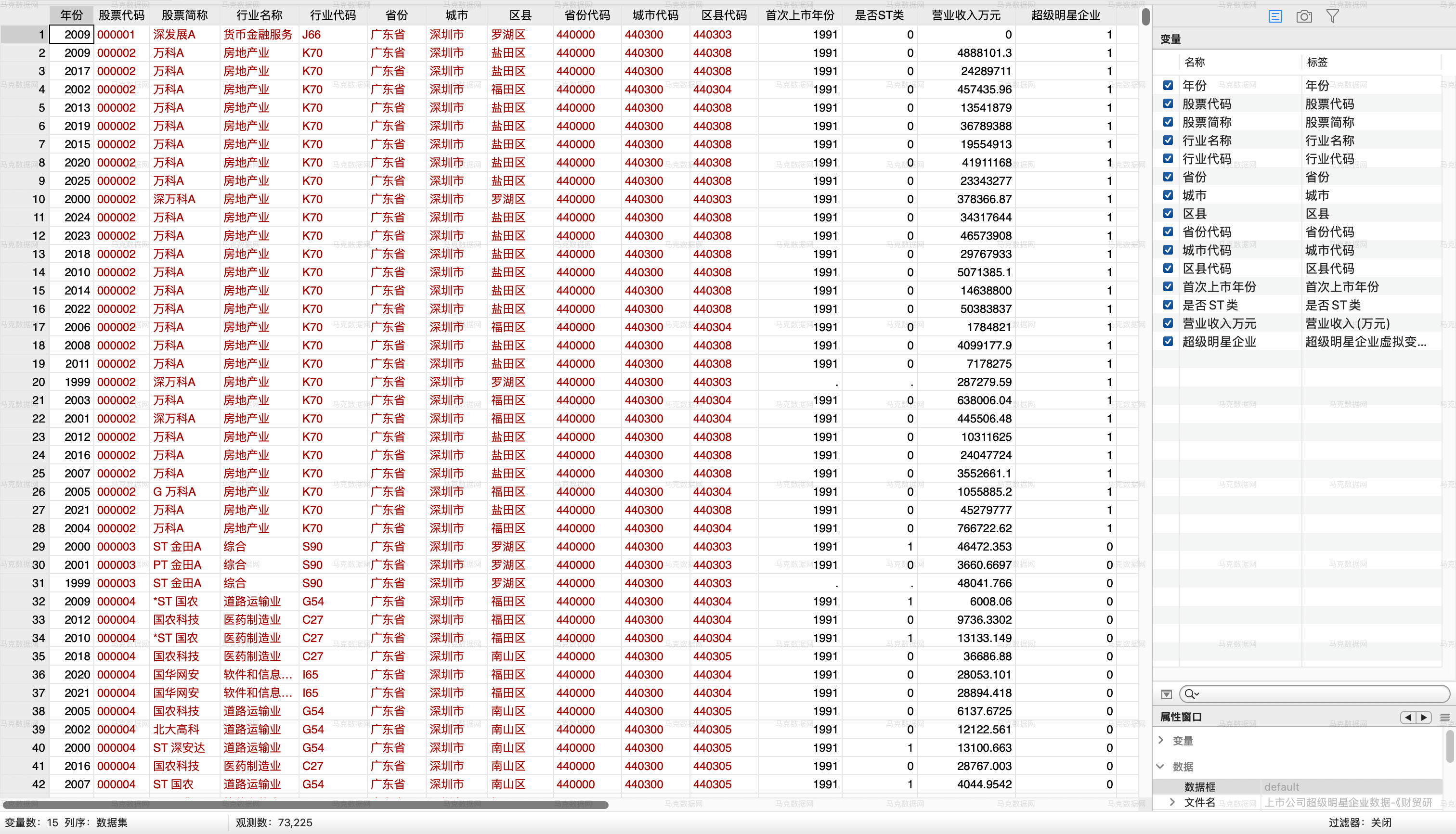Expand the 文件名 property row
This screenshot has width=1456, height=834.
coord(1172,802)
